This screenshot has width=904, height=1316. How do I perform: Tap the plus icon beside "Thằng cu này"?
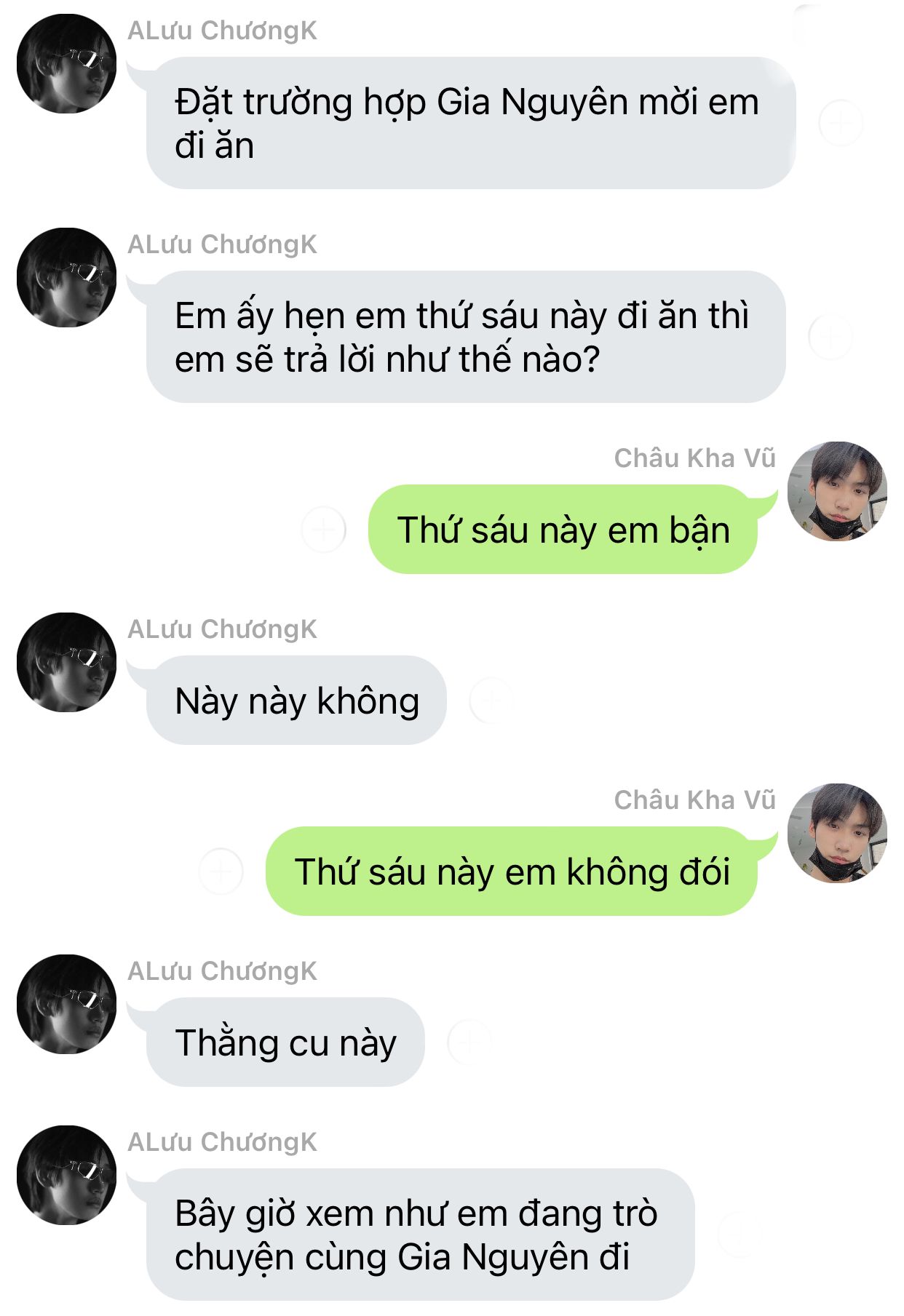tap(469, 1042)
